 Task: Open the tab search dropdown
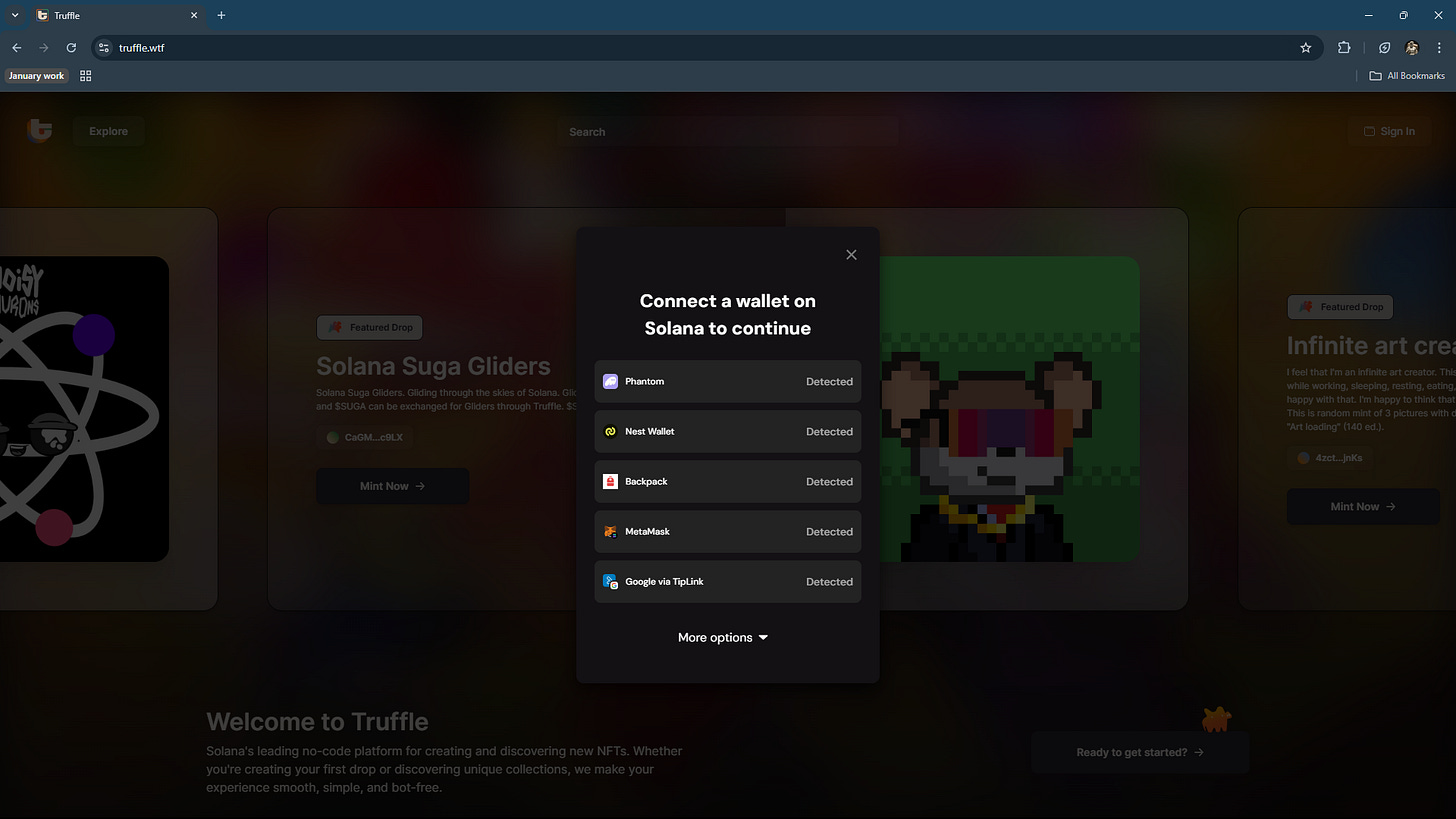tap(14, 15)
